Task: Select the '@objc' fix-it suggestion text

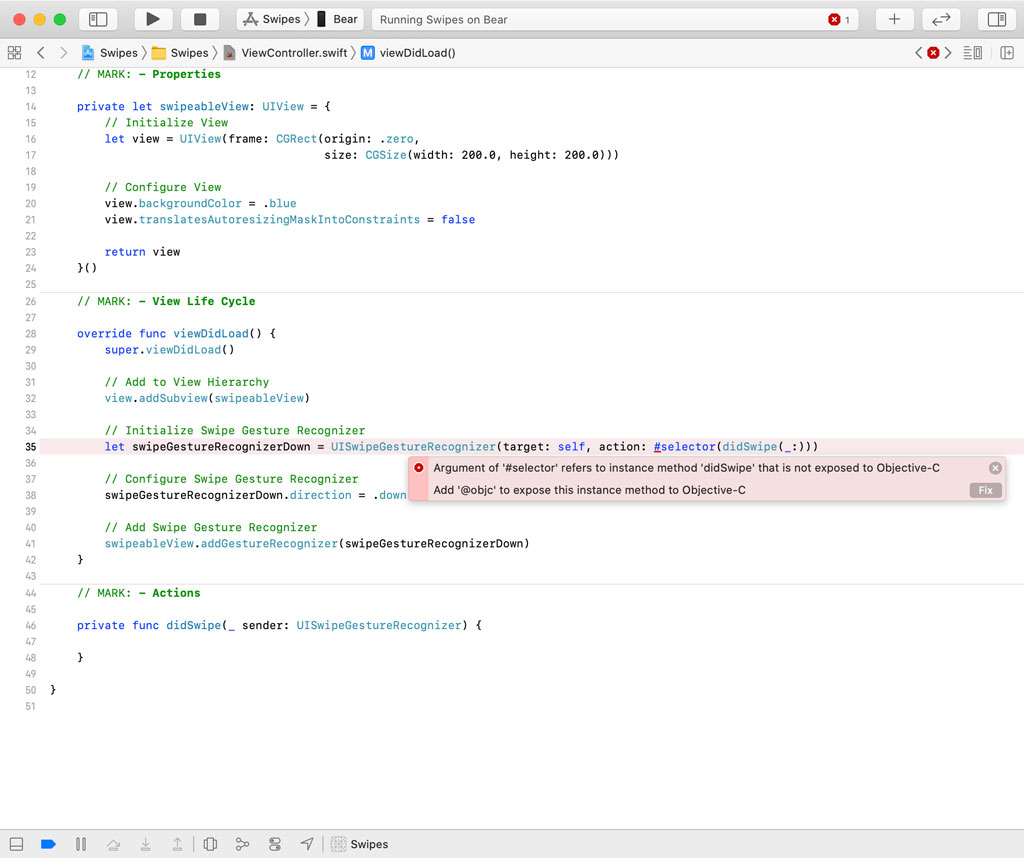Action: (x=589, y=490)
